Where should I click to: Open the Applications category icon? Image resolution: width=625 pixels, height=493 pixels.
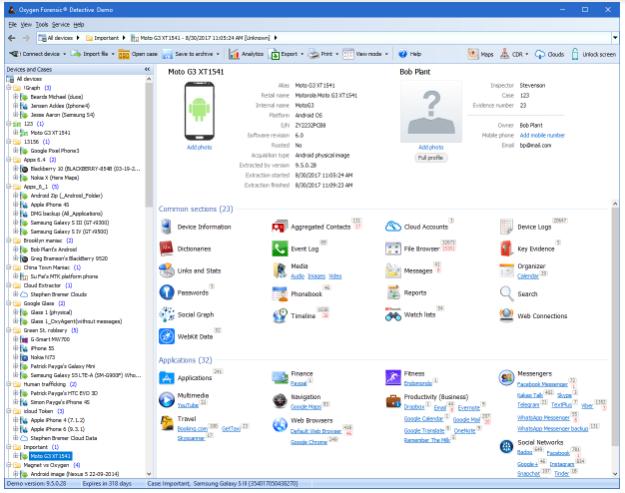(x=167, y=377)
